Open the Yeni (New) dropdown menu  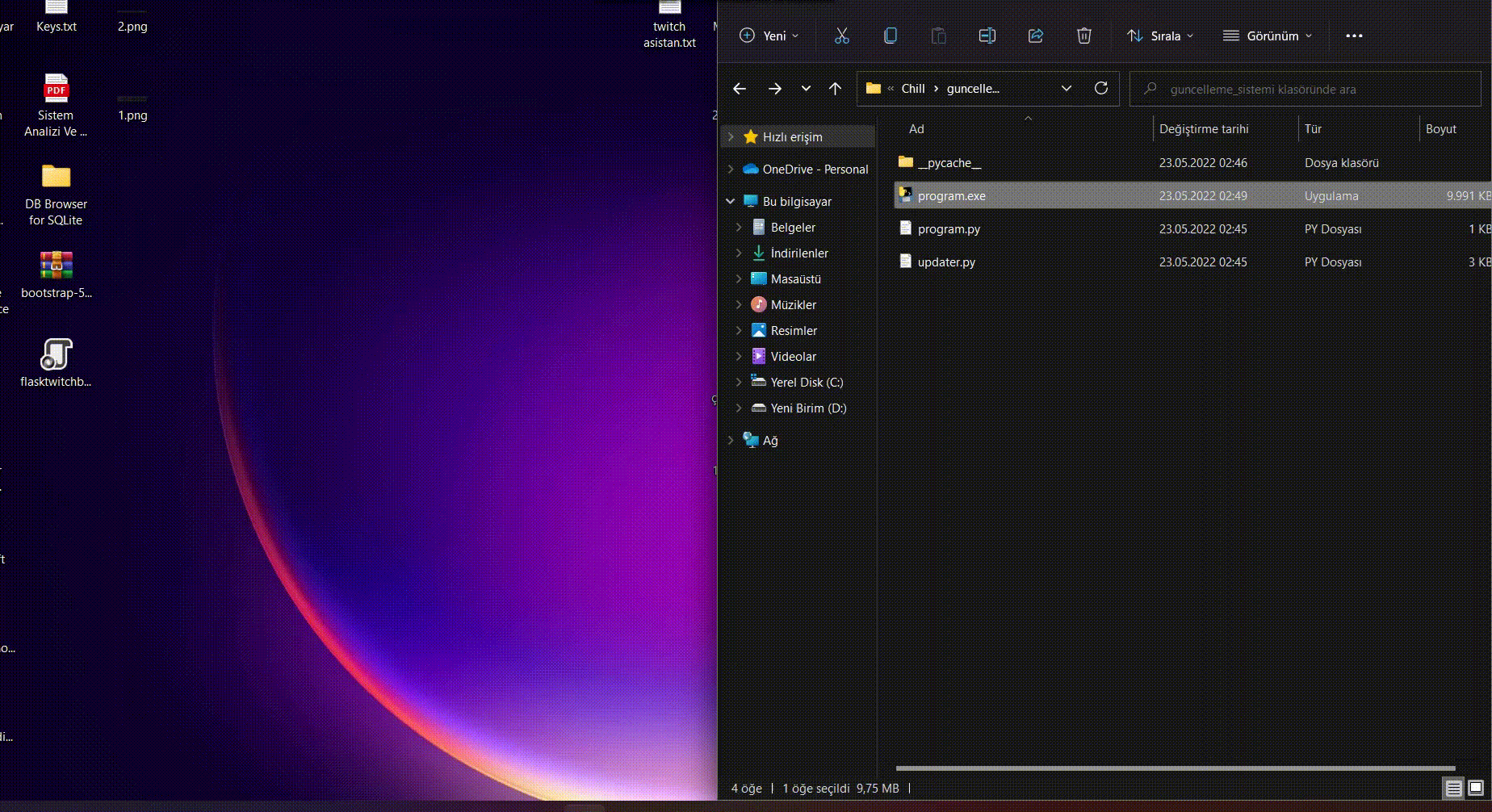point(769,36)
